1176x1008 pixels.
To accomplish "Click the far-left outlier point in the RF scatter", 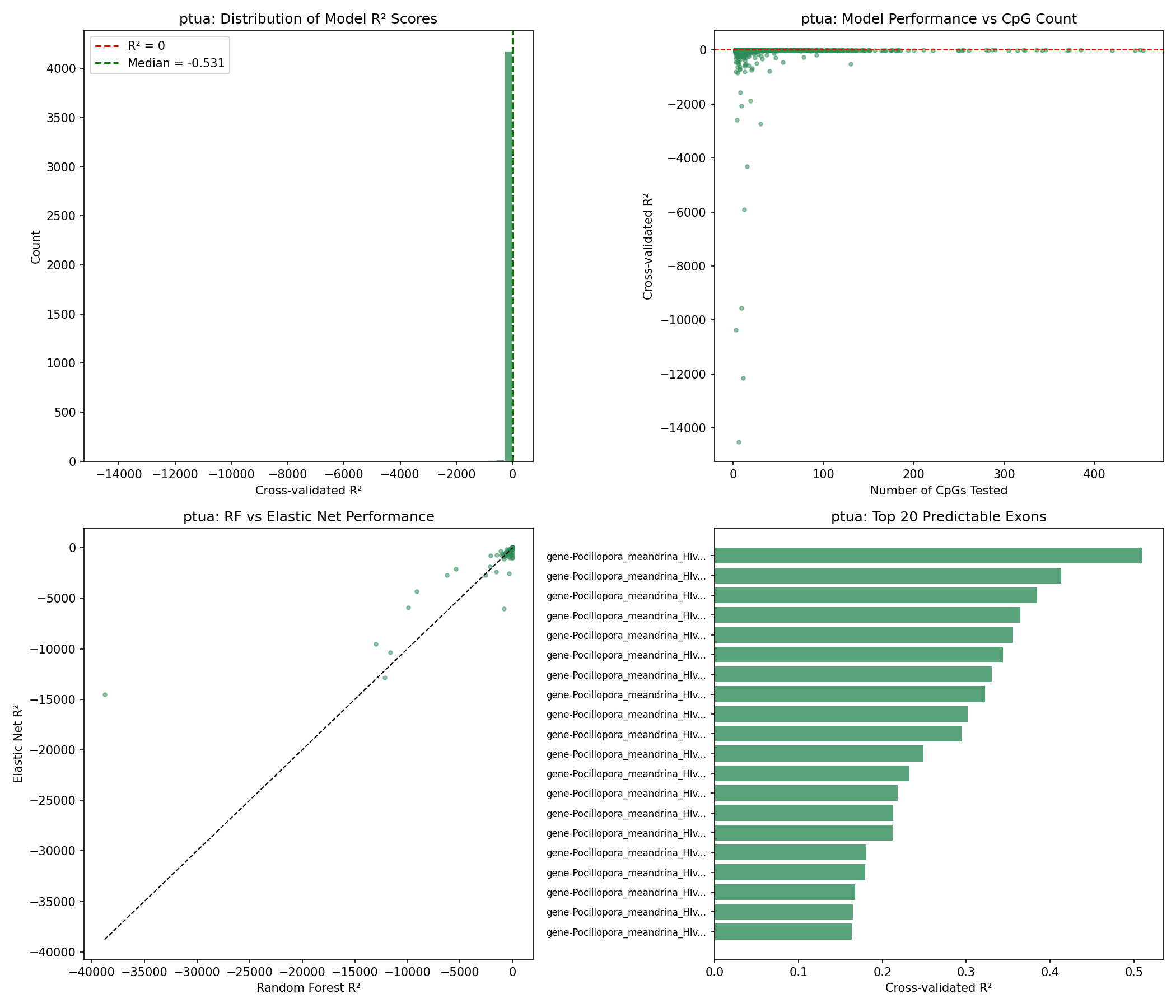I will pyautogui.click(x=104, y=695).
